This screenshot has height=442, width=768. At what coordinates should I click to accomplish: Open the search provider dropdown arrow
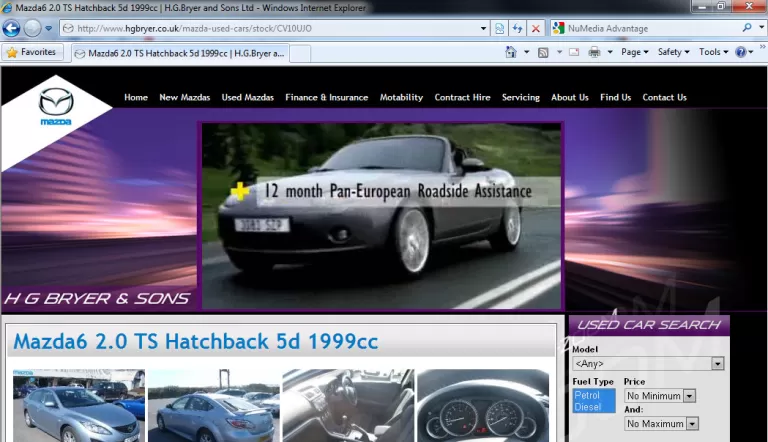pyautogui.click(x=761, y=28)
